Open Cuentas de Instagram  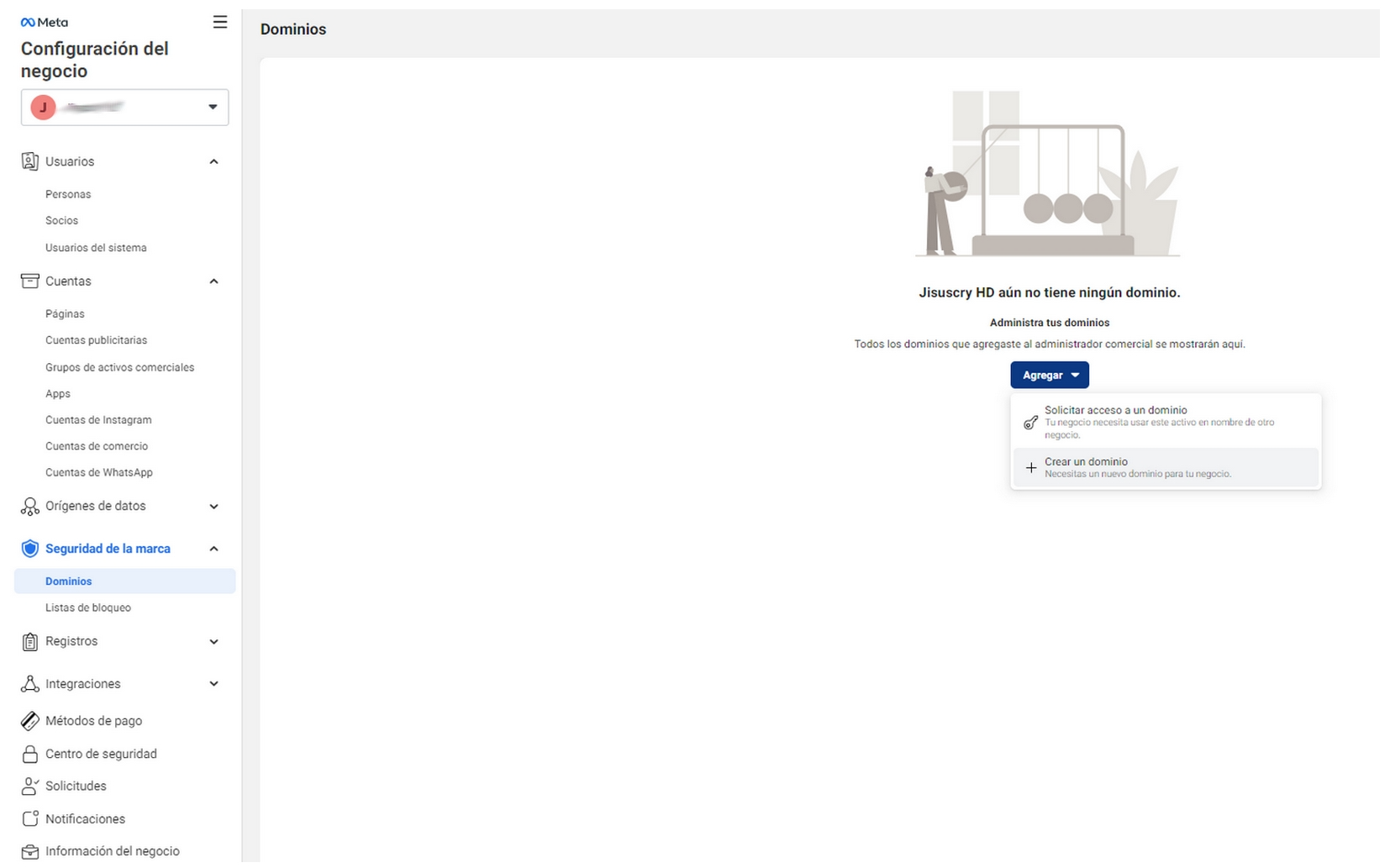98,419
